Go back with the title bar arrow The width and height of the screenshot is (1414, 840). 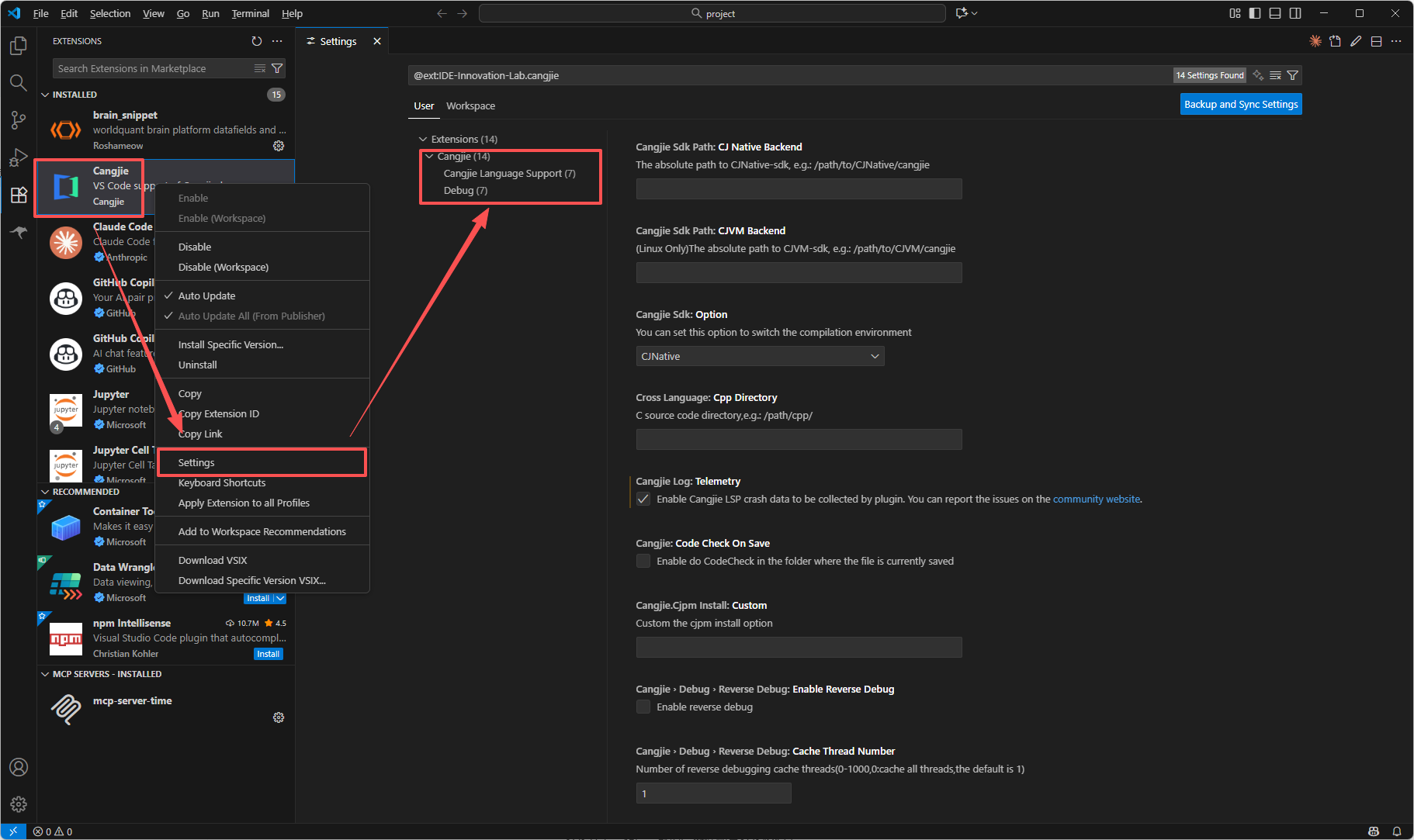pyautogui.click(x=442, y=13)
